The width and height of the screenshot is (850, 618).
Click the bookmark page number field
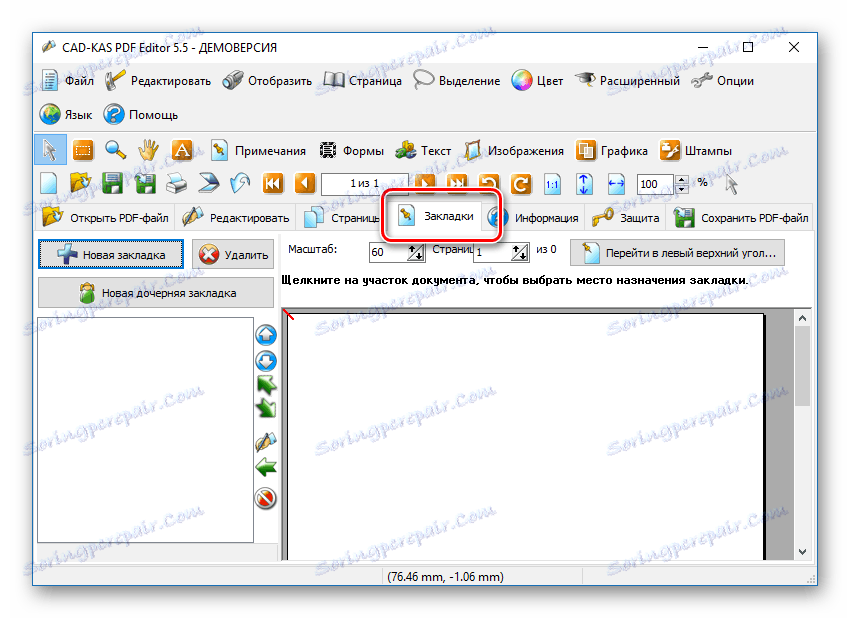(x=492, y=252)
